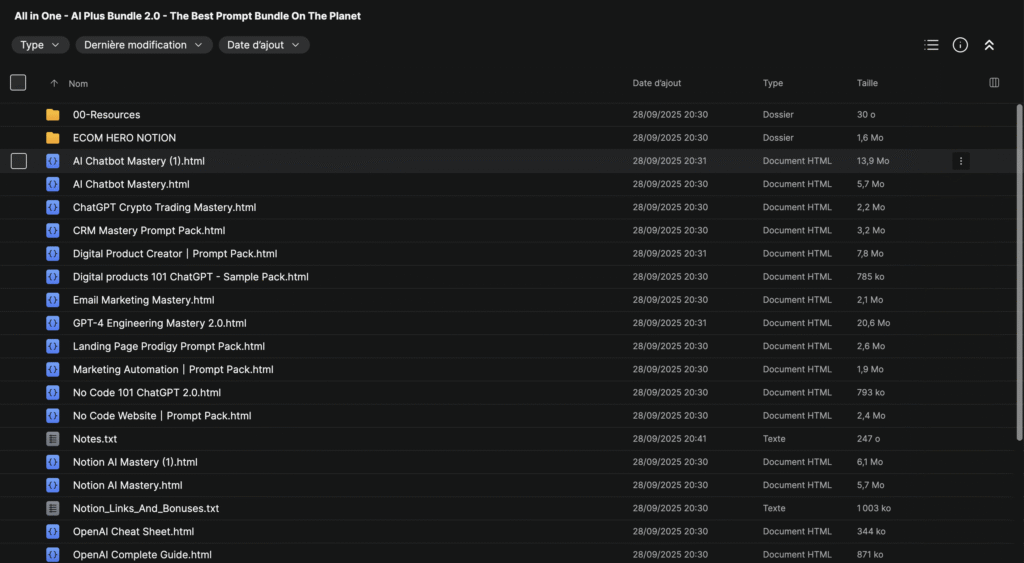Check the AI Chatbot Mastery (1).html checkbox
The width and height of the screenshot is (1024, 563).
coord(18,161)
